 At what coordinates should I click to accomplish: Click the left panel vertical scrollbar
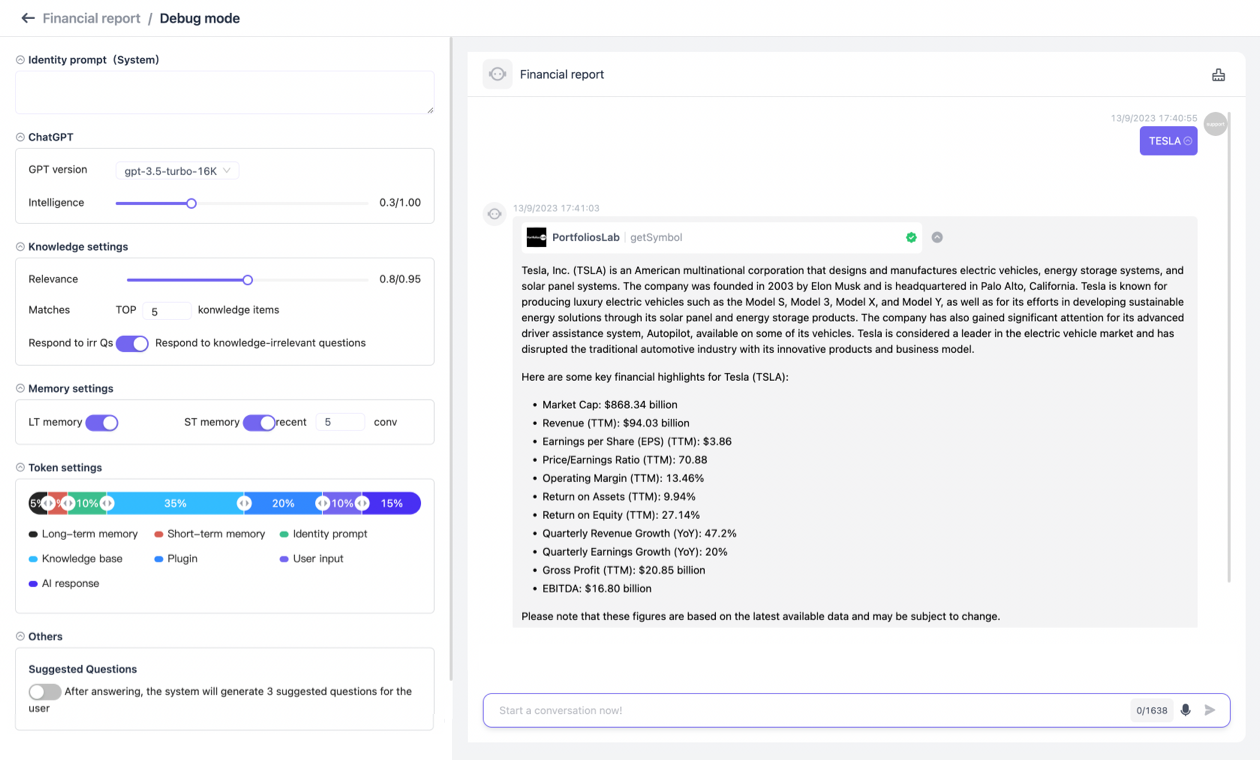451,360
